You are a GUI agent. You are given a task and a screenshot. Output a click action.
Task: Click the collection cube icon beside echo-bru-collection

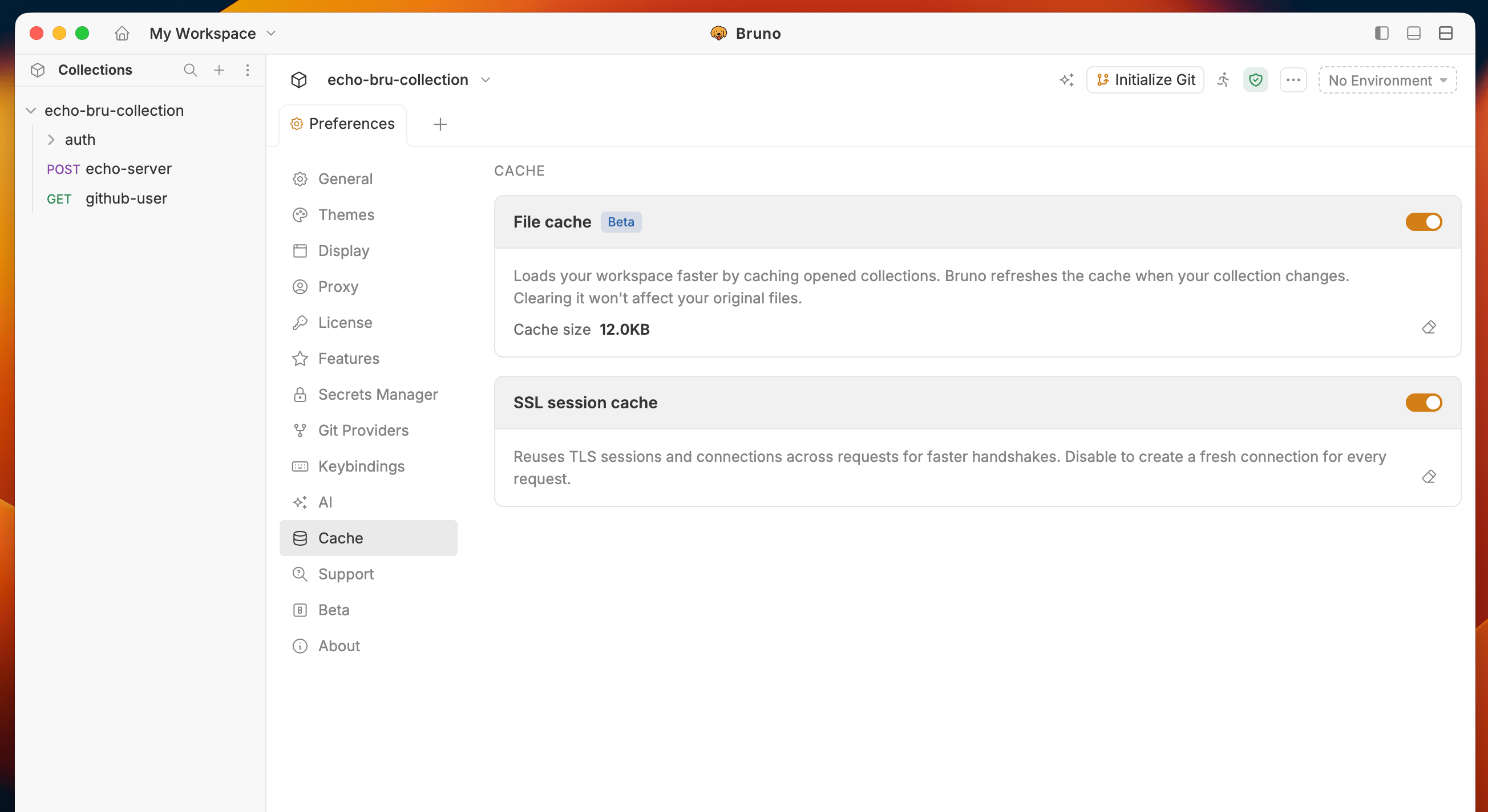pyautogui.click(x=298, y=80)
